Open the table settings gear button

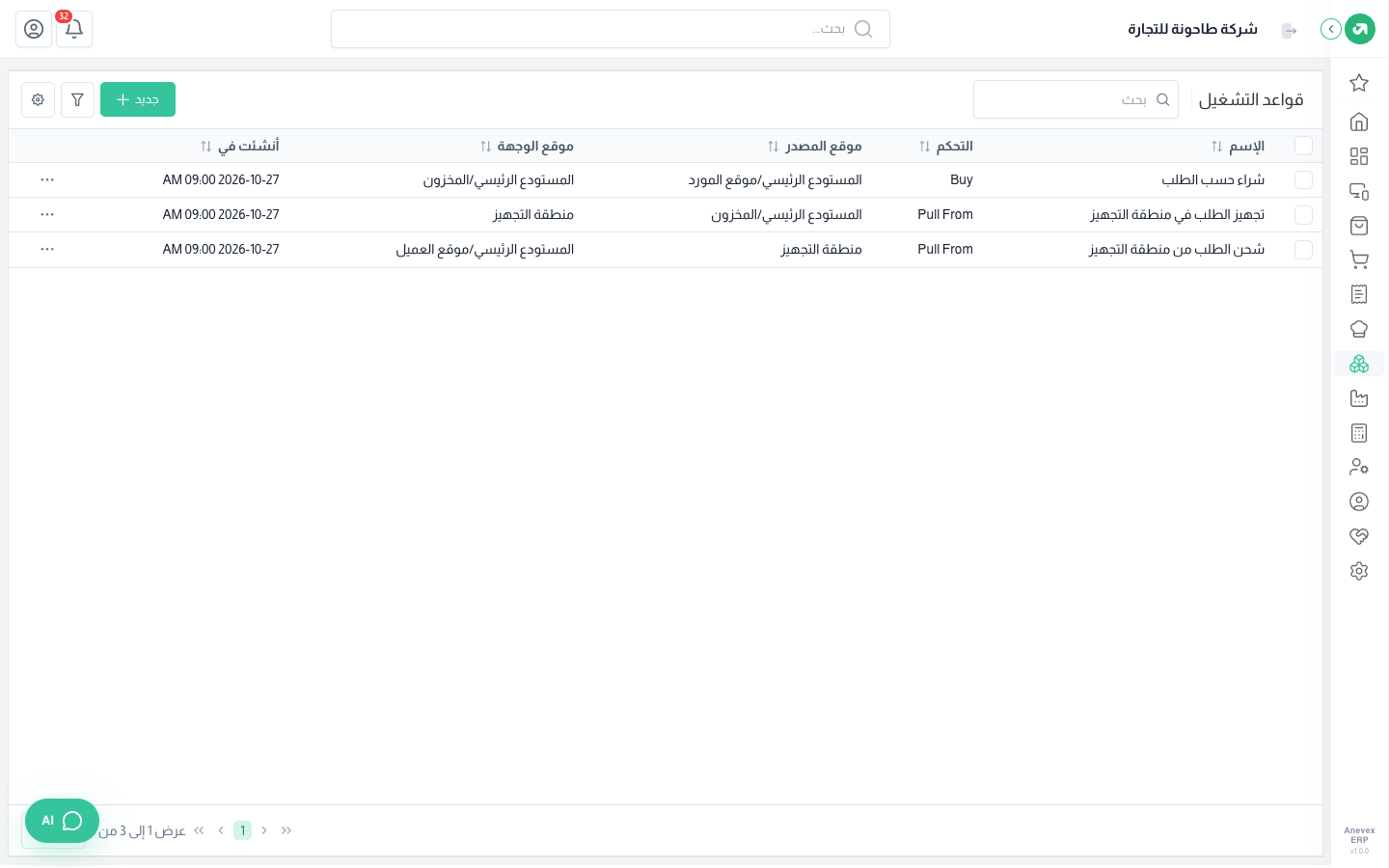(38, 99)
